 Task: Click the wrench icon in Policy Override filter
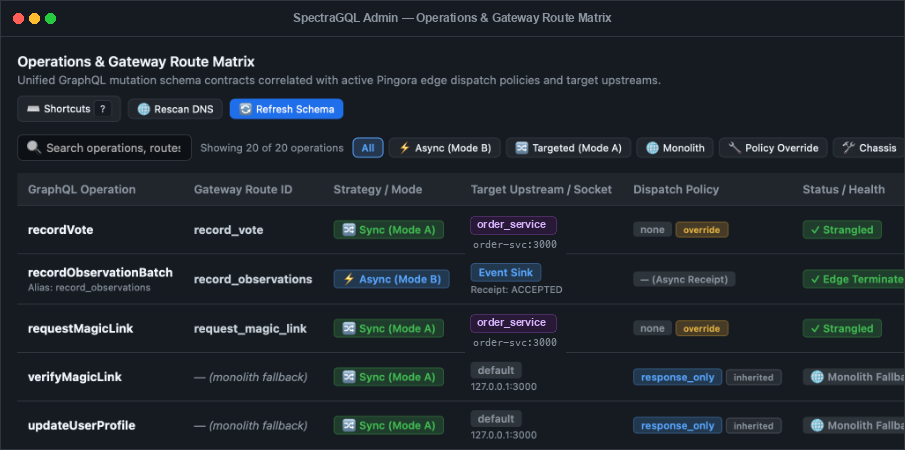(x=735, y=148)
